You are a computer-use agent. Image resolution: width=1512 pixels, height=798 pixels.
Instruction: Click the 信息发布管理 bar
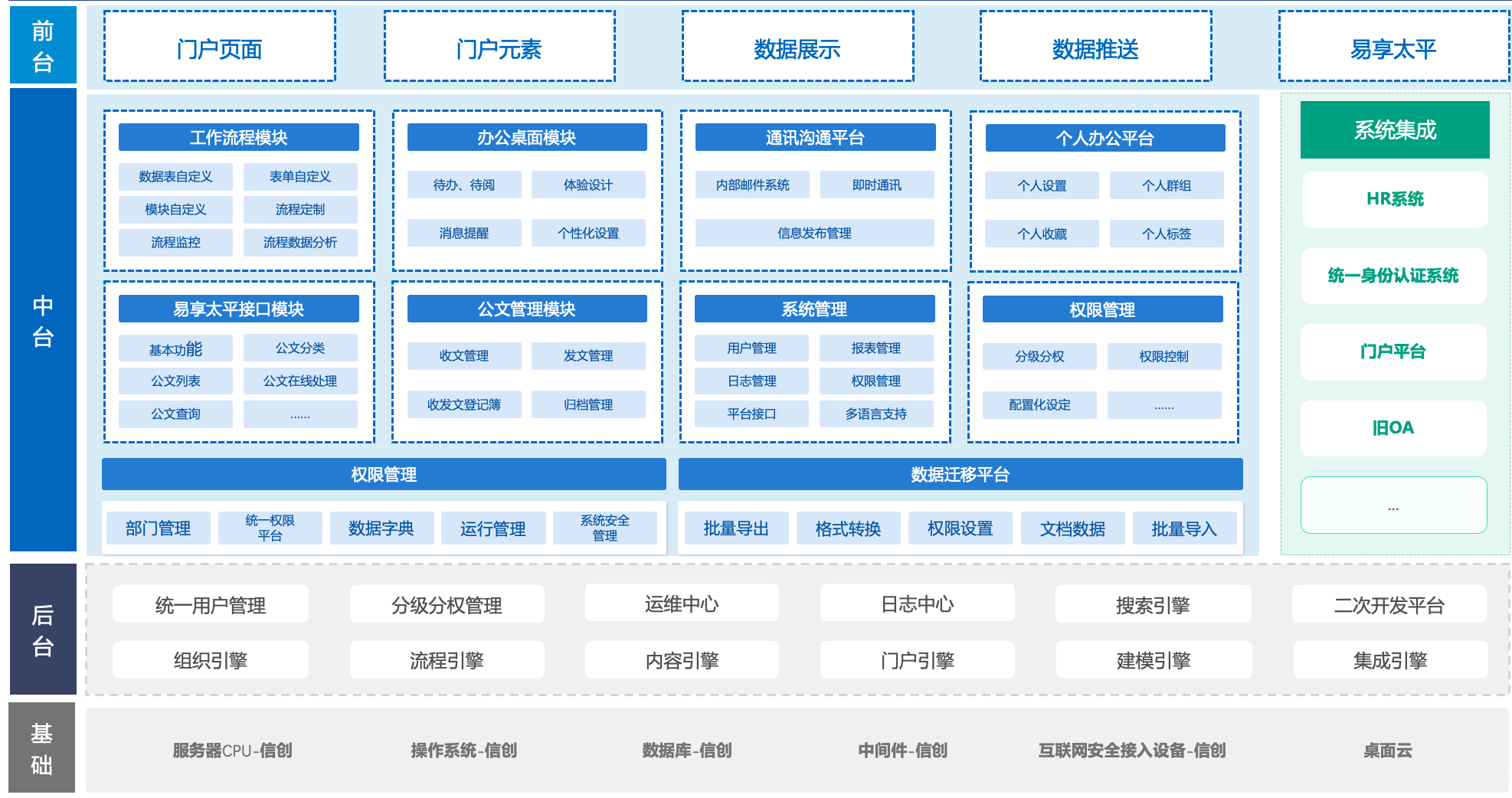tap(815, 233)
